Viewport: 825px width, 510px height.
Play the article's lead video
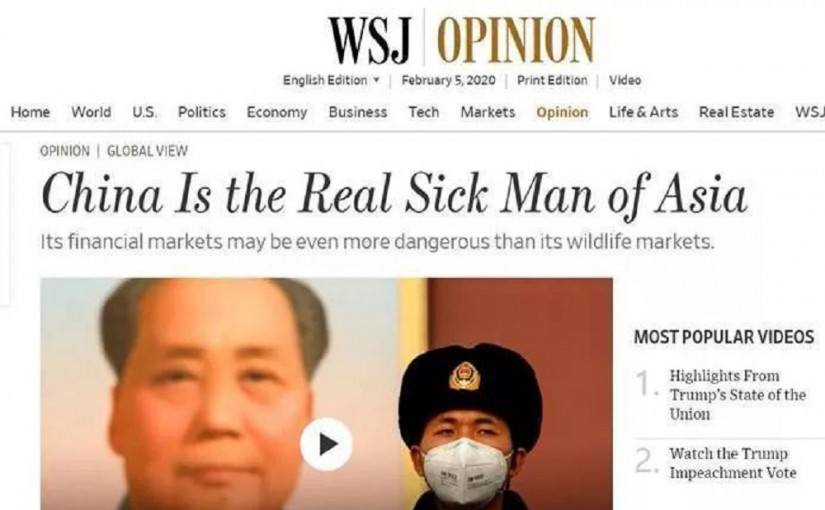click(x=327, y=444)
